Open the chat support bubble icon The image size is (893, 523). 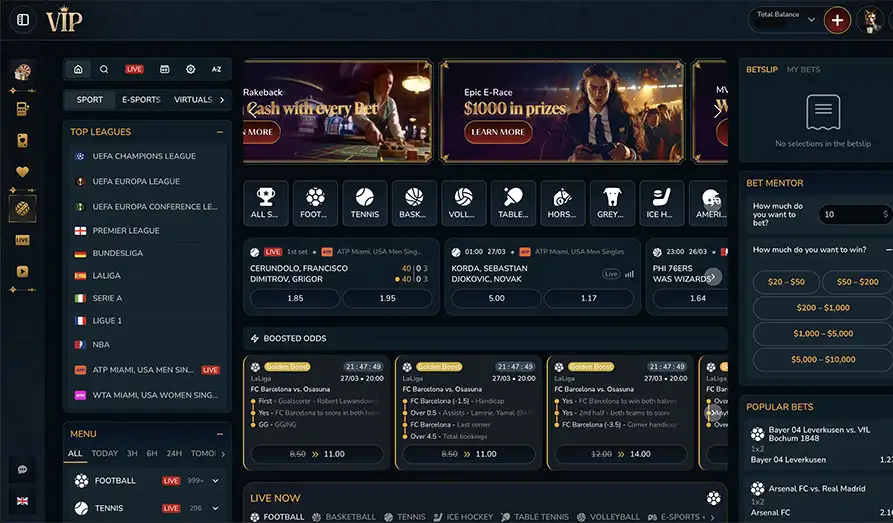22,469
